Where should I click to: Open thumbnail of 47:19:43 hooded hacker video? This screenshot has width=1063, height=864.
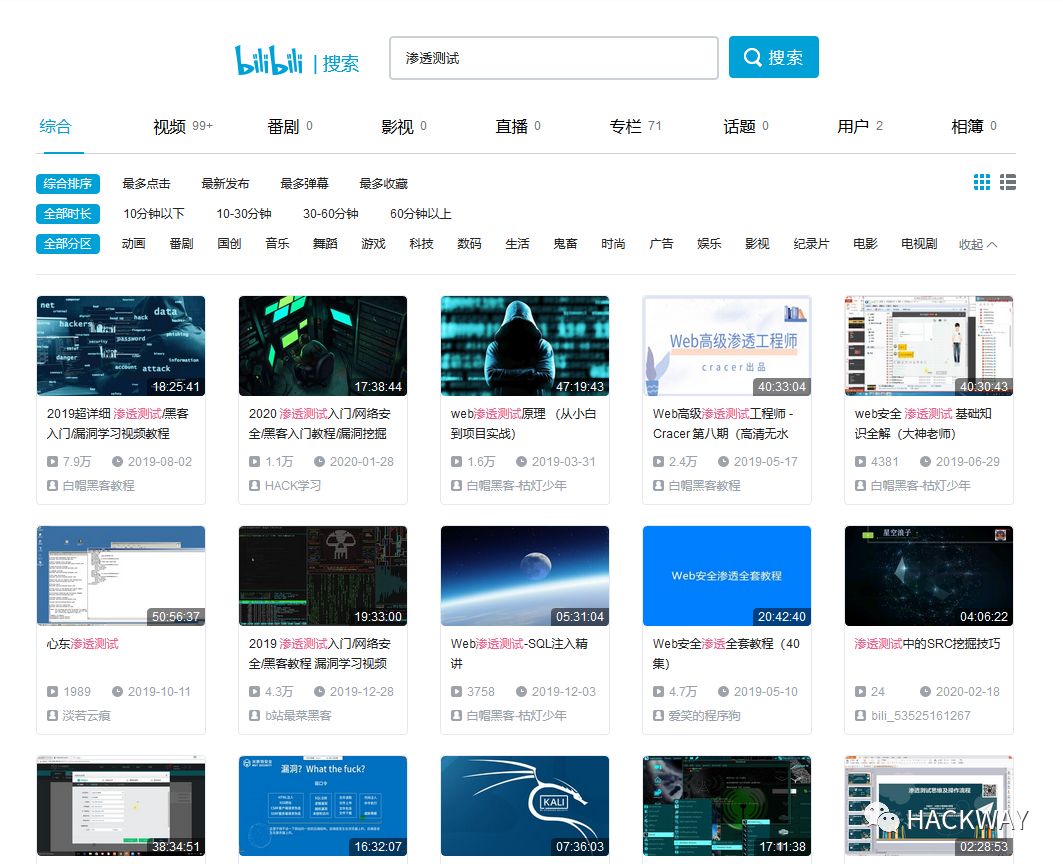(x=525, y=346)
